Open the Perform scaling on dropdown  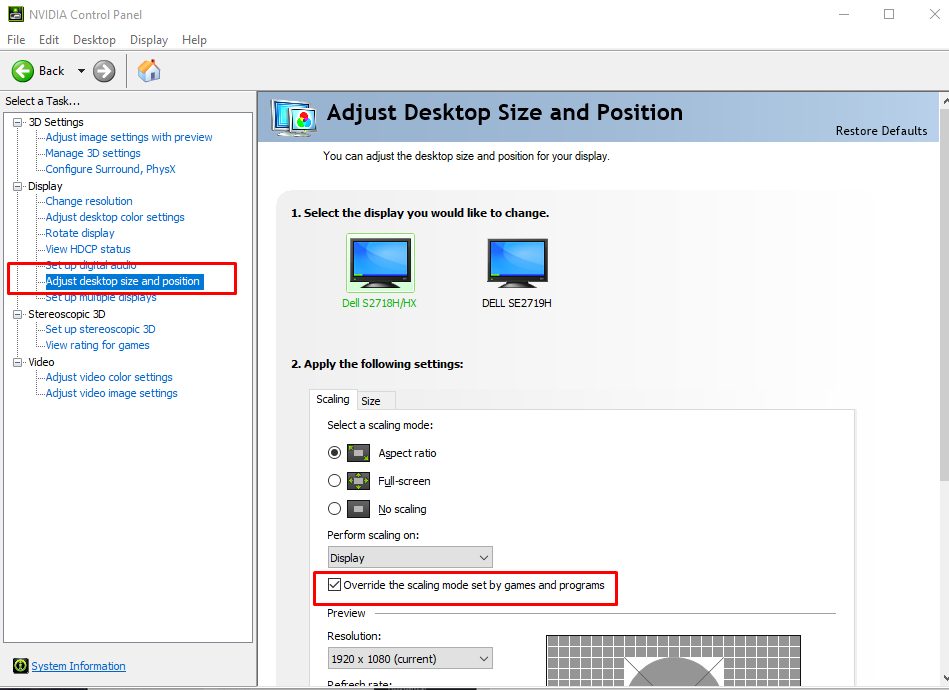tap(410, 558)
